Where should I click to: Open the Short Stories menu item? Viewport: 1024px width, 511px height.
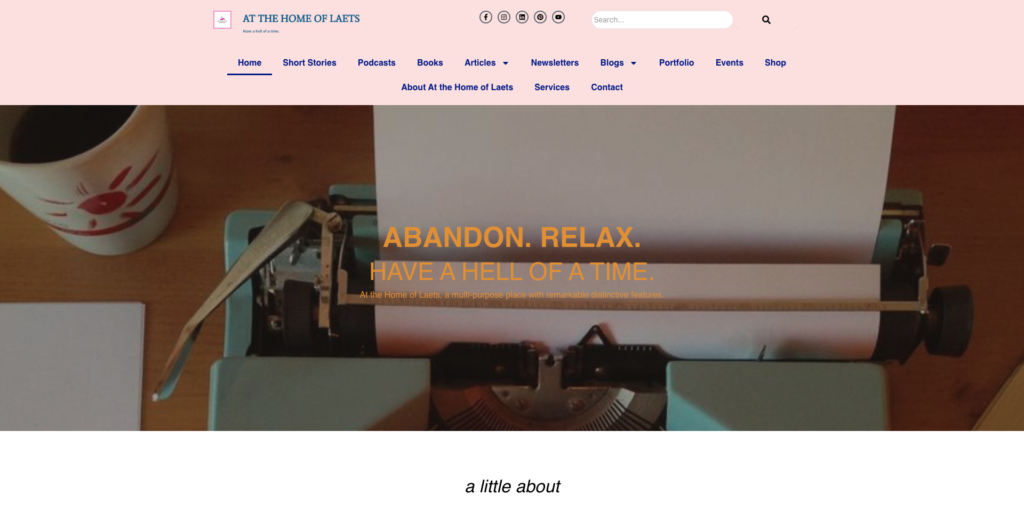click(x=310, y=63)
